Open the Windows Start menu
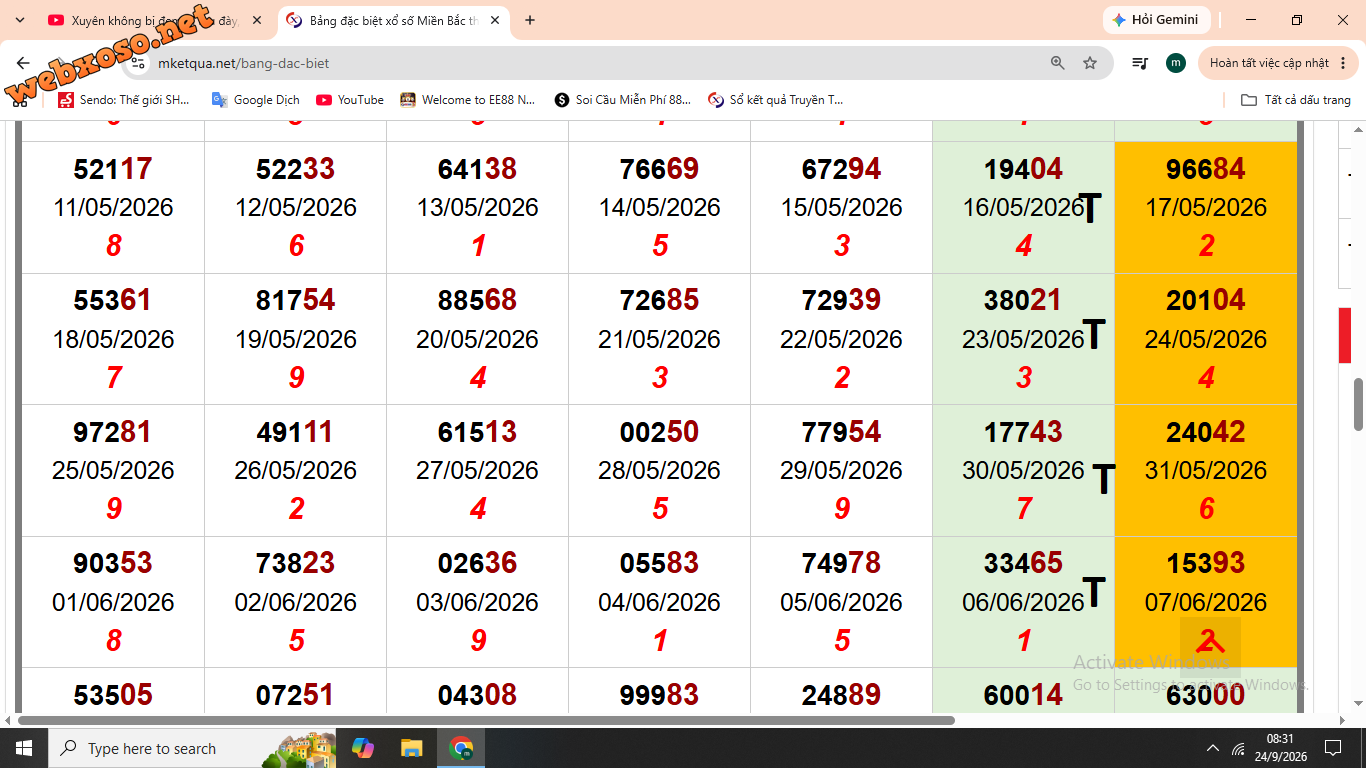Screen dimensions: 1366x768 [x=24, y=748]
